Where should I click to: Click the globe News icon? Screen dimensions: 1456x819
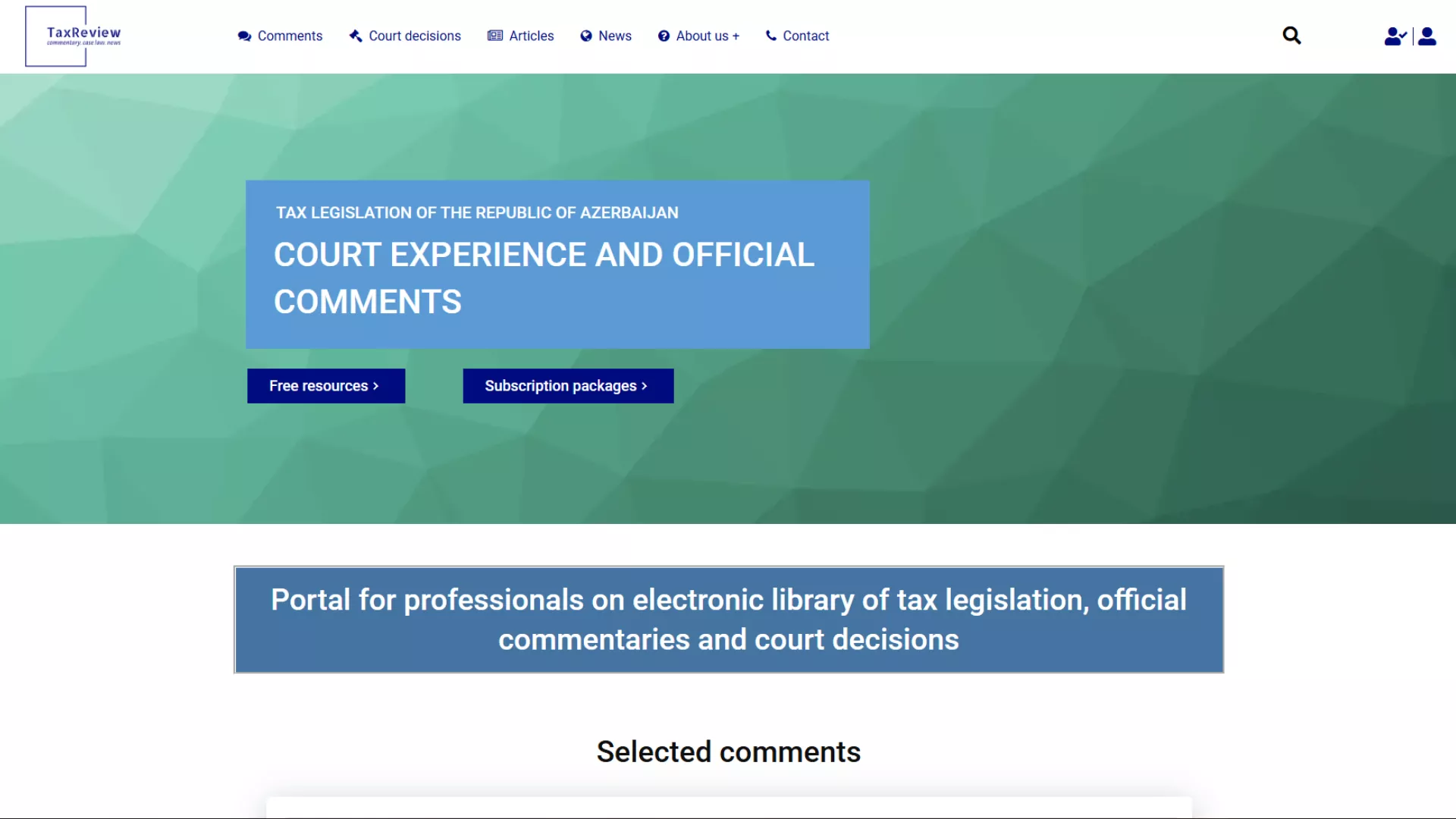[x=586, y=36]
